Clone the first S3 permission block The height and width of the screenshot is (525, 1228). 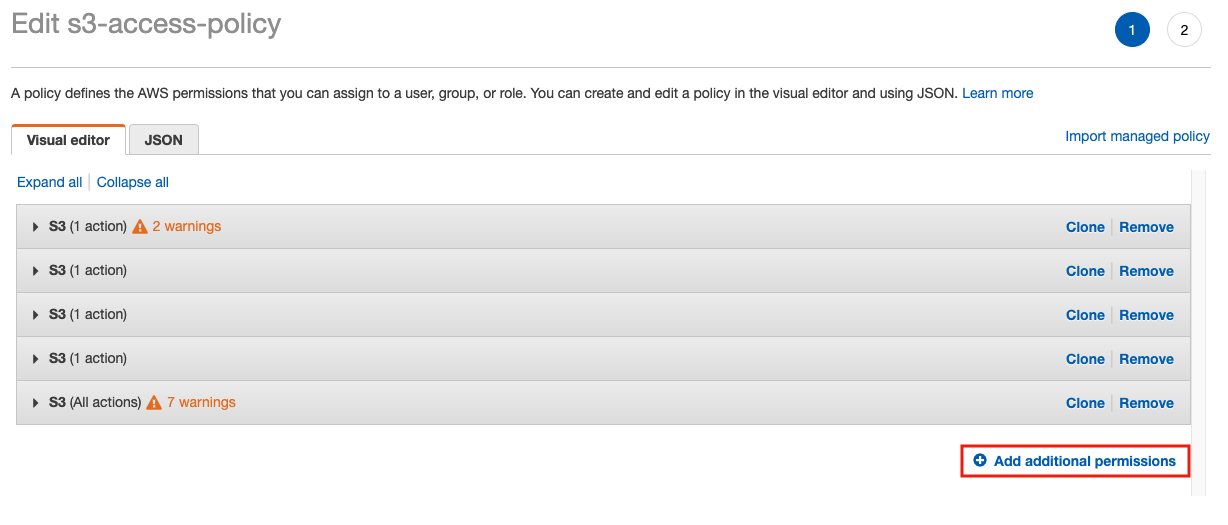tap(1085, 227)
